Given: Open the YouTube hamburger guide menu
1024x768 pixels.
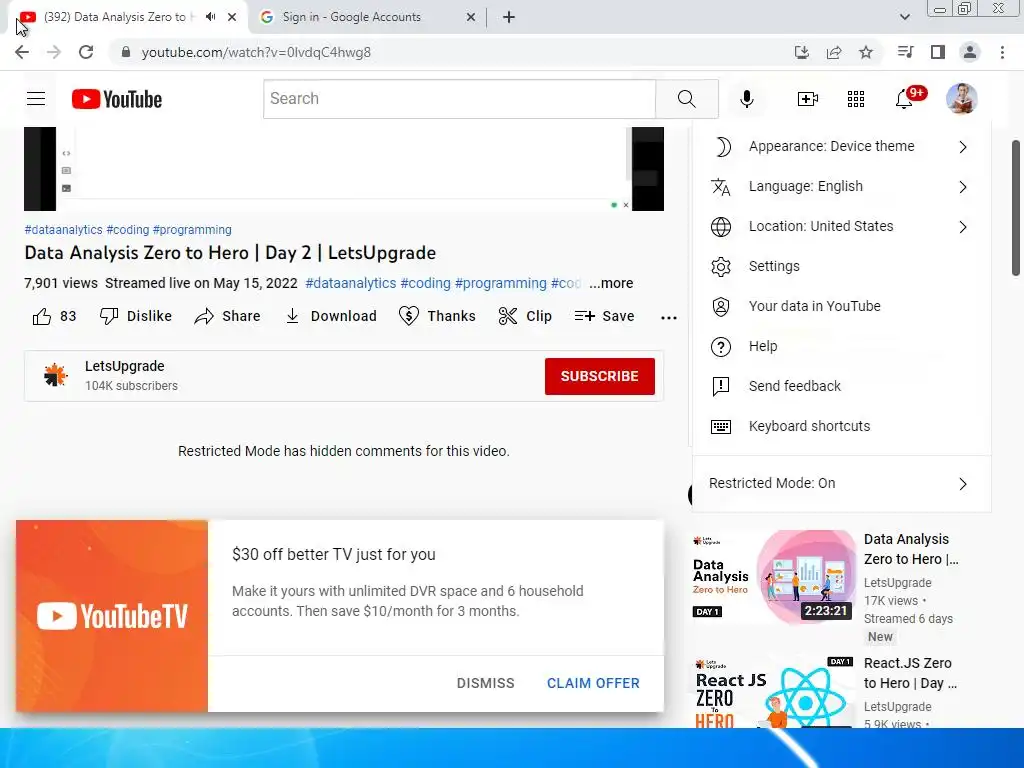Looking at the screenshot, I should pos(36,99).
